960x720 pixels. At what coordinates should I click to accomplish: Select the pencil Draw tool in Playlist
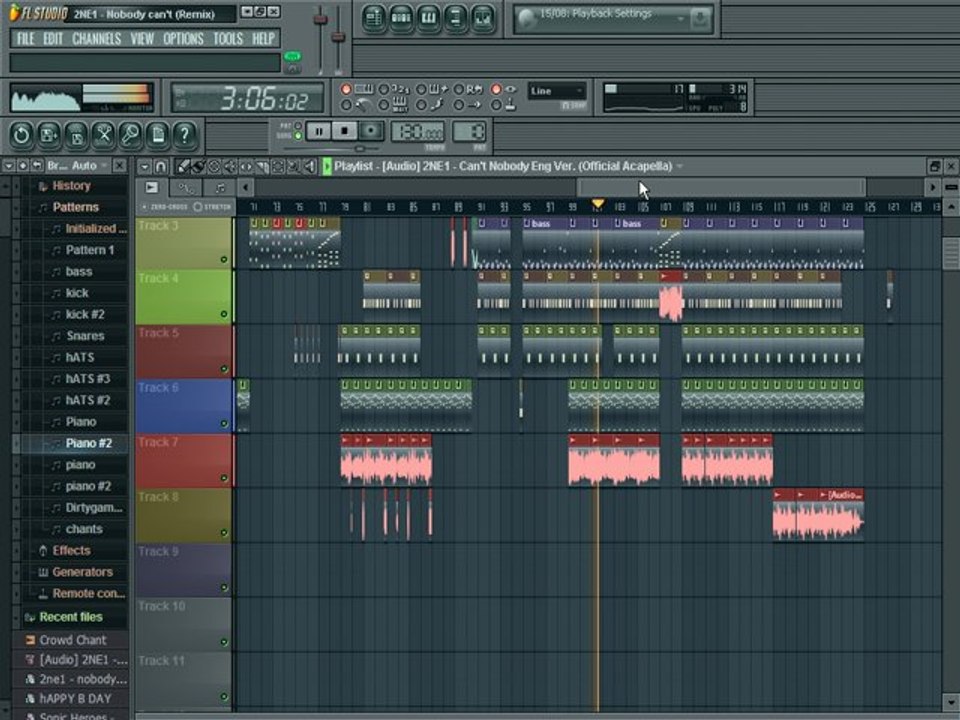coord(183,167)
